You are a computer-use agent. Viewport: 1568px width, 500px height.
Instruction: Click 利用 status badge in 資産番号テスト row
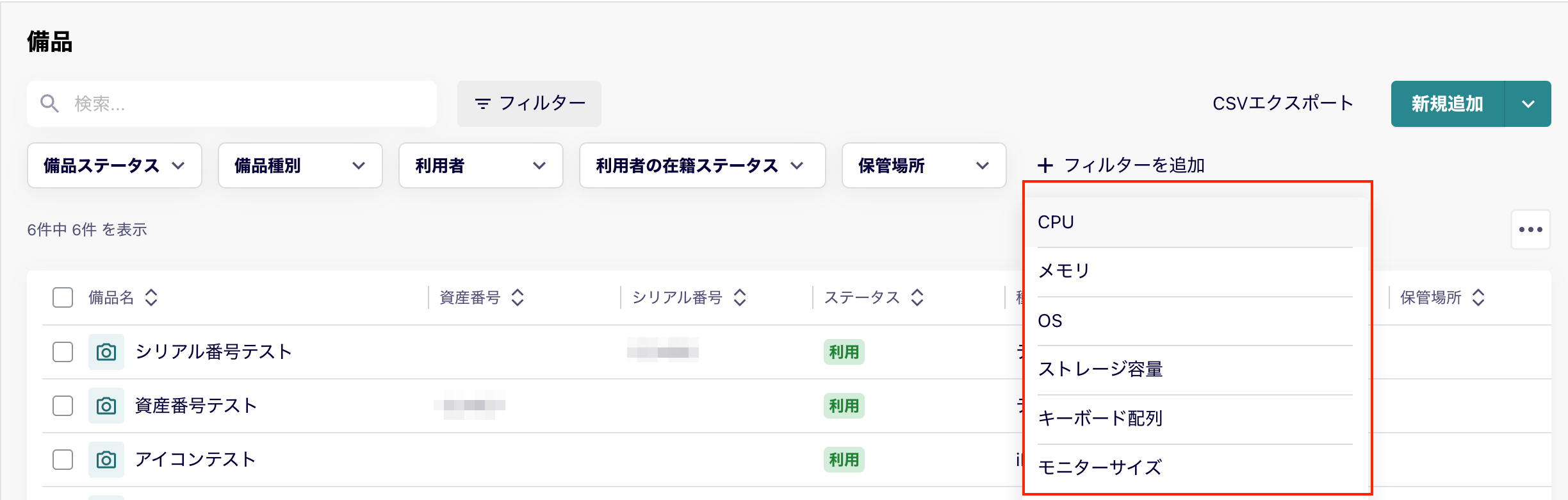(844, 406)
